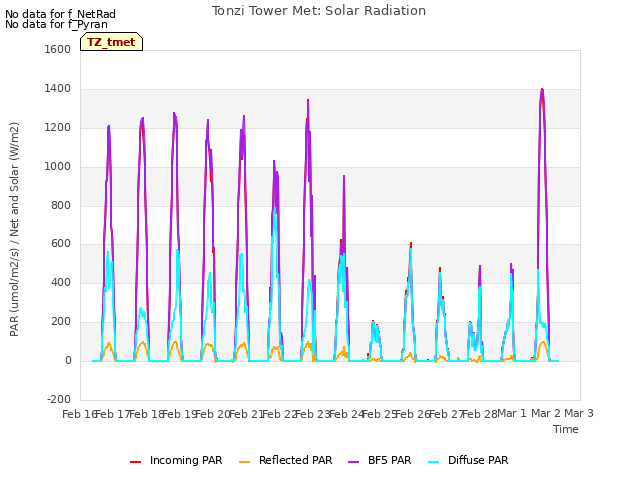The width and height of the screenshot is (640, 480).
Task: Click the 'Feb 16' x-axis date label
Action: point(80,414)
